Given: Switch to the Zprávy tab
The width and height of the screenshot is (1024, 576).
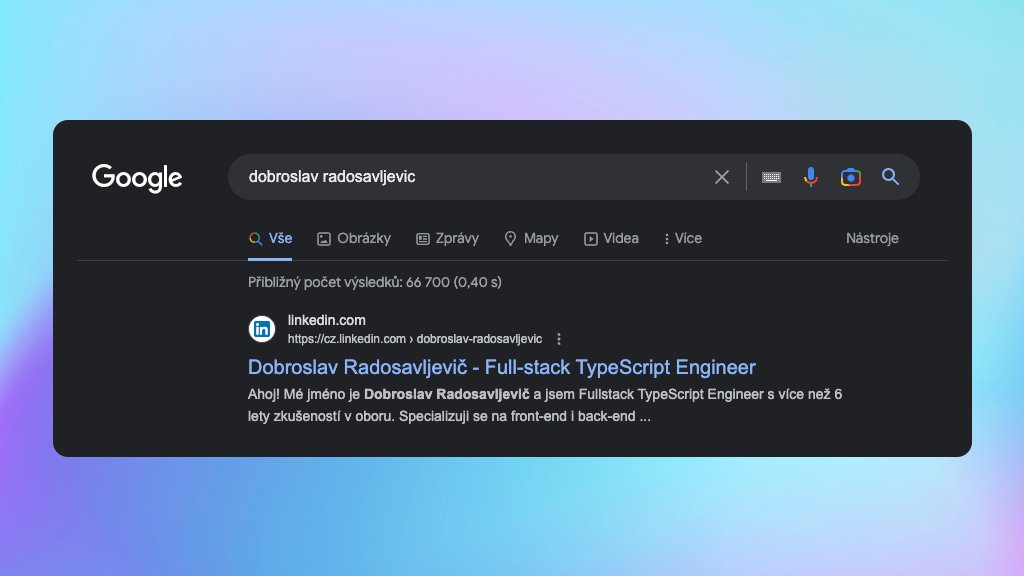Looking at the screenshot, I should coord(447,238).
